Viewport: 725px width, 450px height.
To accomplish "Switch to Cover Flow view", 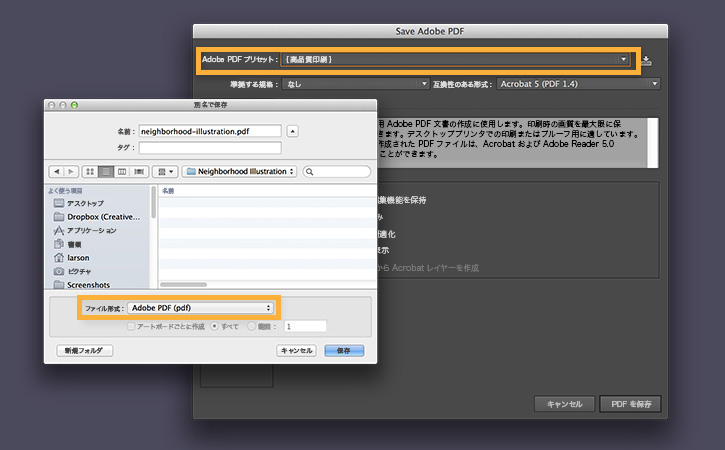I will pos(139,172).
